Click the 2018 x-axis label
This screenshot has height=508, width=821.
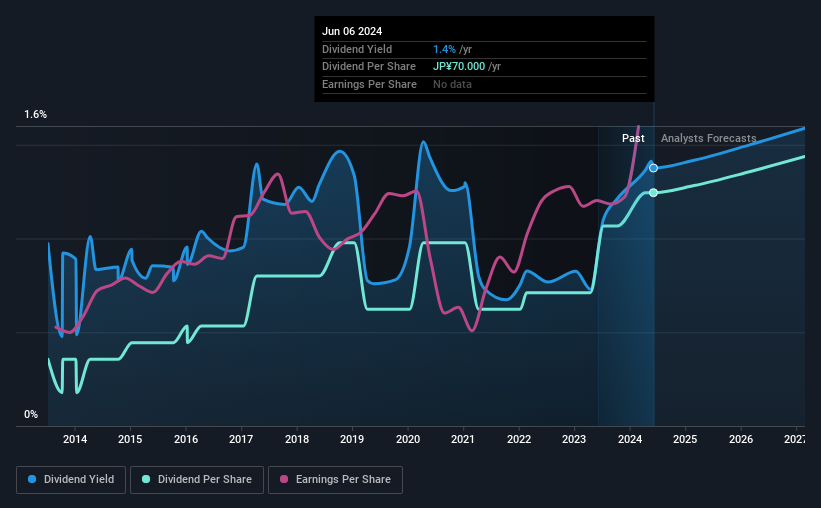click(x=297, y=439)
